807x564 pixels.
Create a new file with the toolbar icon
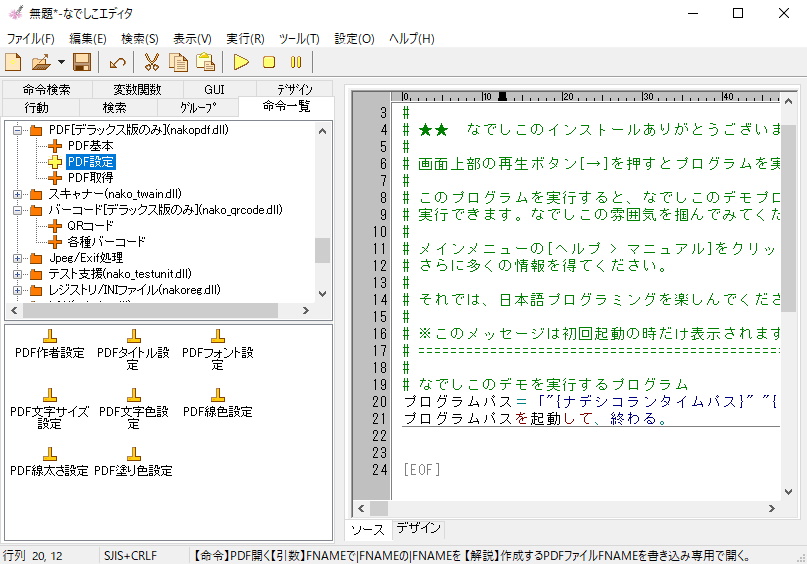(13, 62)
